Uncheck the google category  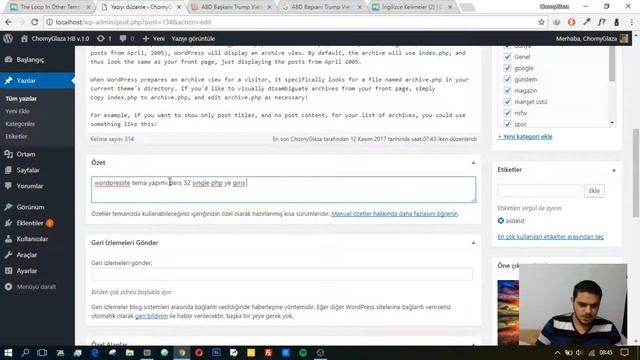click(x=507, y=68)
